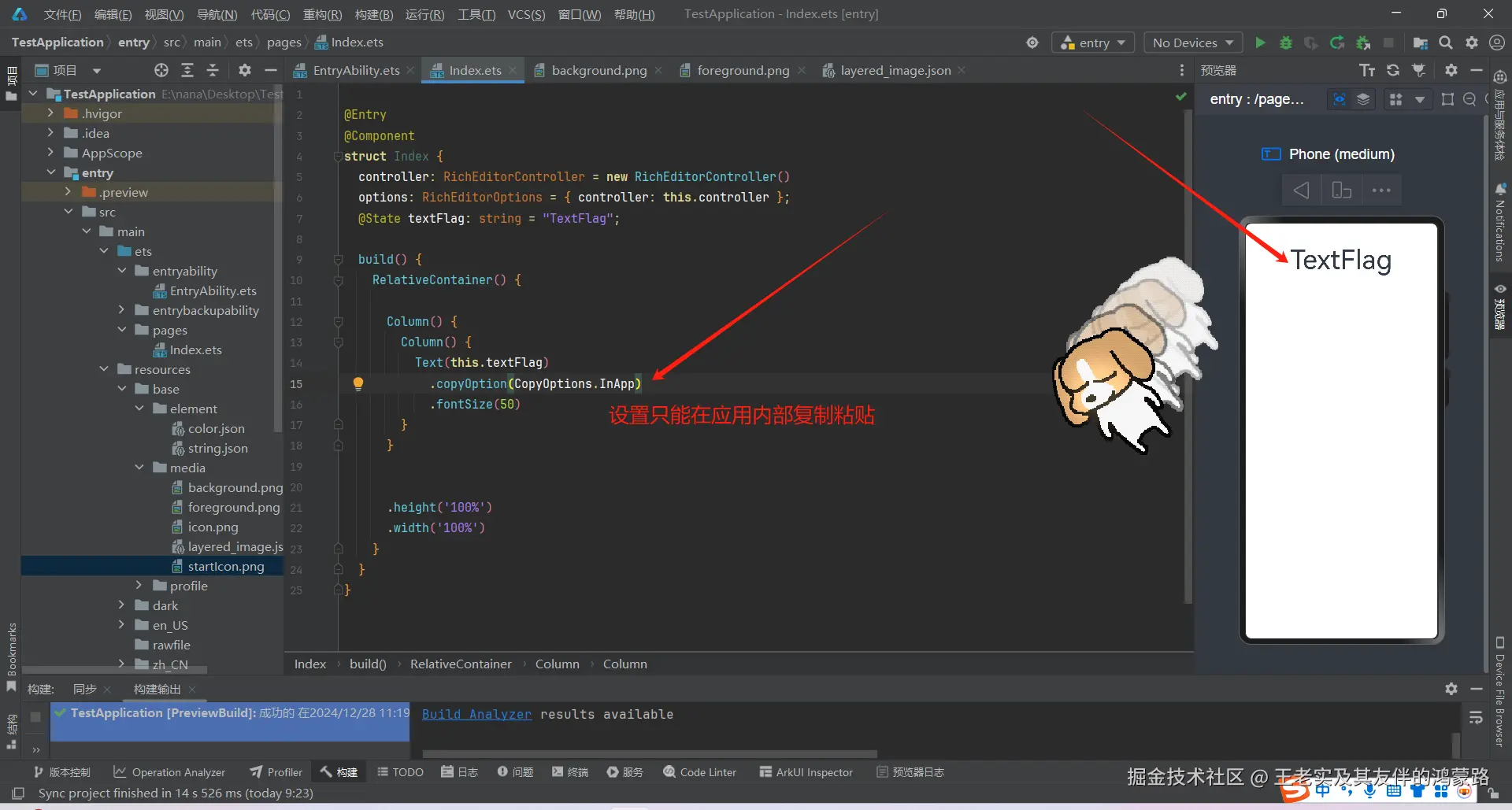The image size is (1512, 810).
Task: Refresh the previewer with reload icon
Action: 1393,70
